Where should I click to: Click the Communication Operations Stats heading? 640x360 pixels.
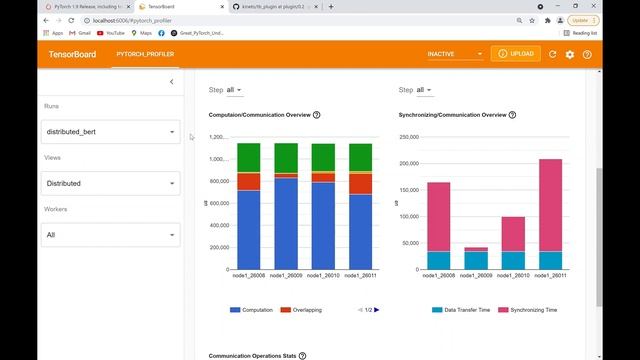252,356
